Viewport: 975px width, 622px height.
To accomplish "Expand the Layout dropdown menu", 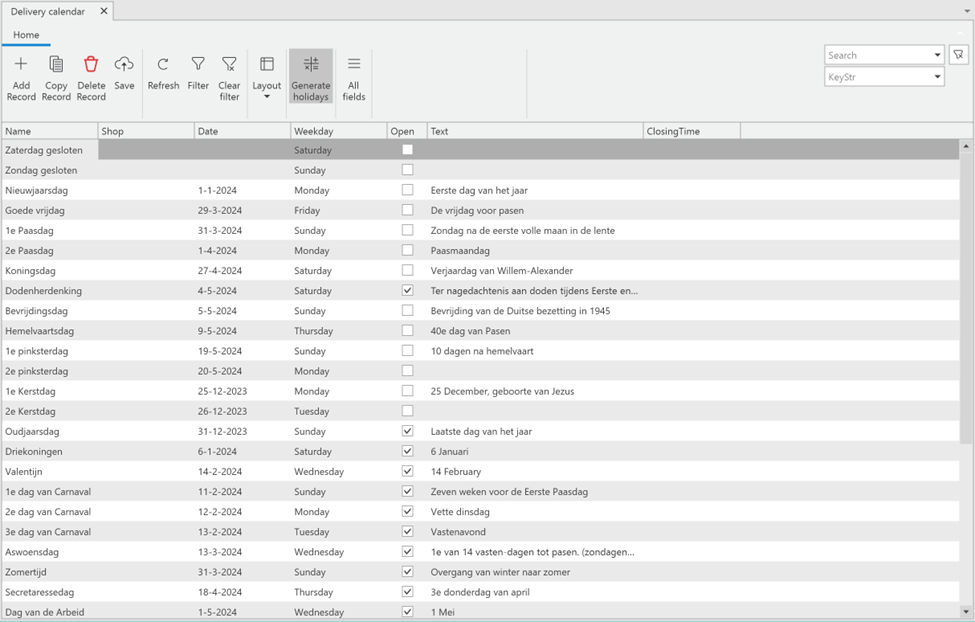I will [267, 96].
